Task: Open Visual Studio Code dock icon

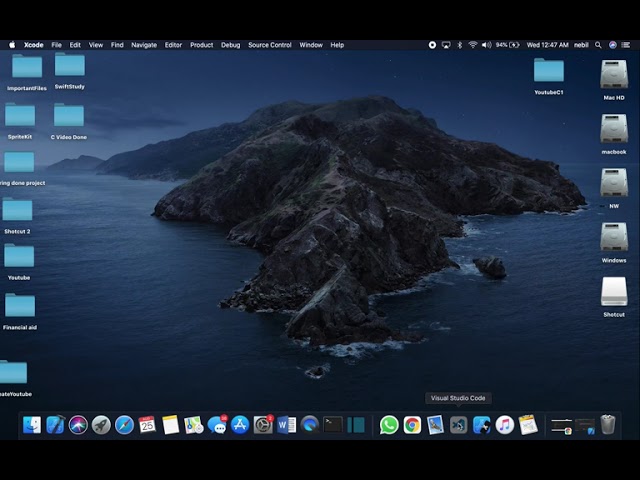Action: point(458,425)
